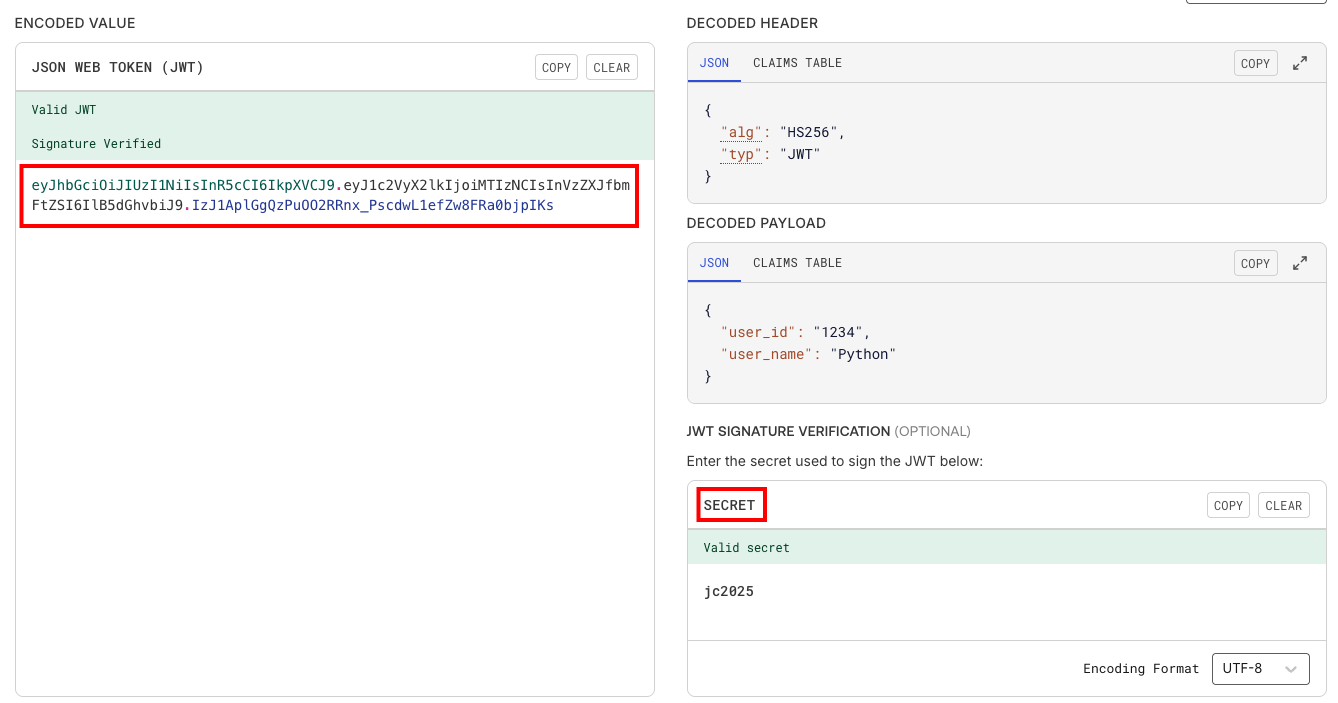This screenshot has height=703, width=1338.
Task: Copy the signing secret
Action: (x=1228, y=505)
